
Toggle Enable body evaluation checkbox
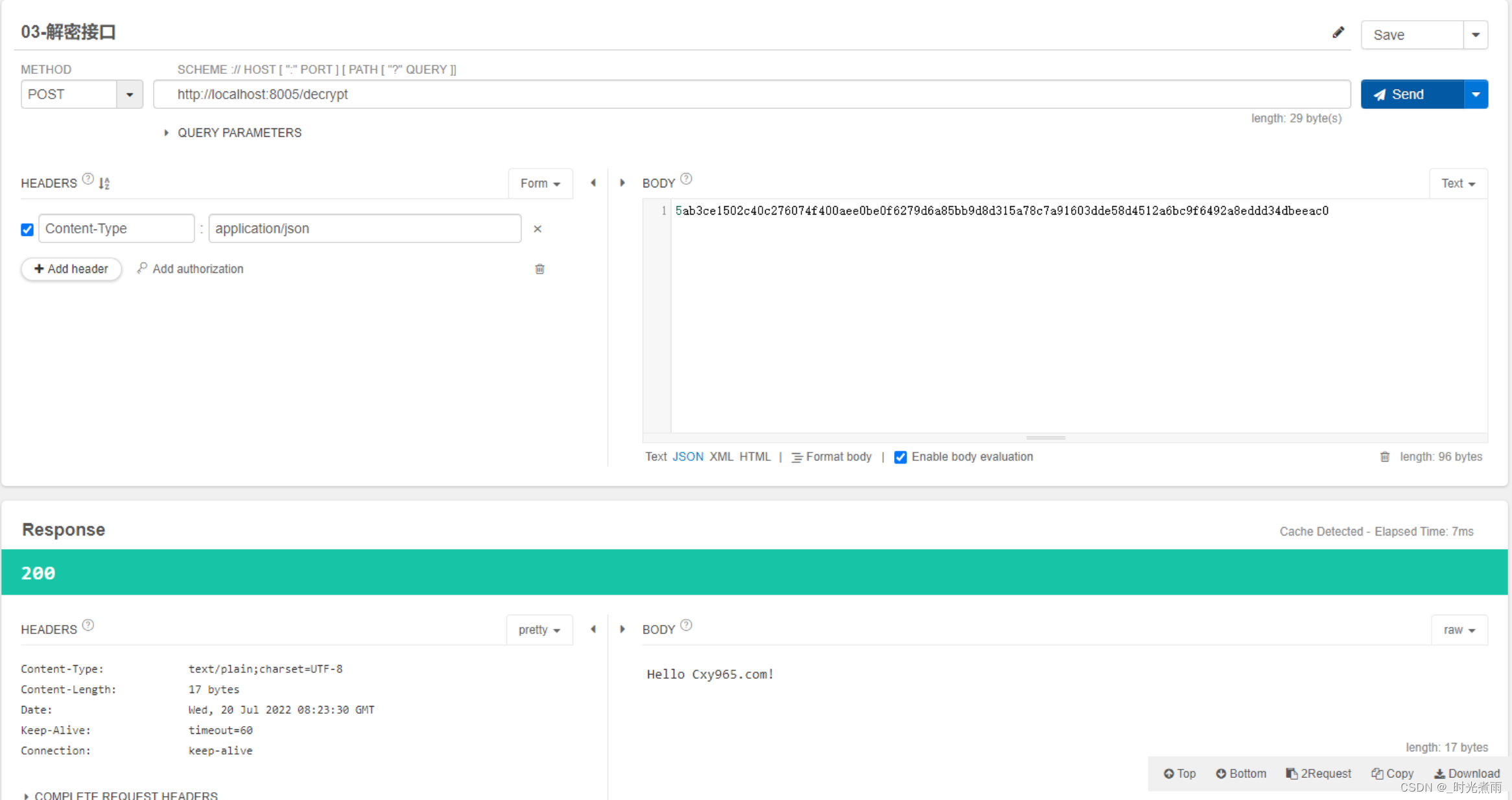point(900,457)
